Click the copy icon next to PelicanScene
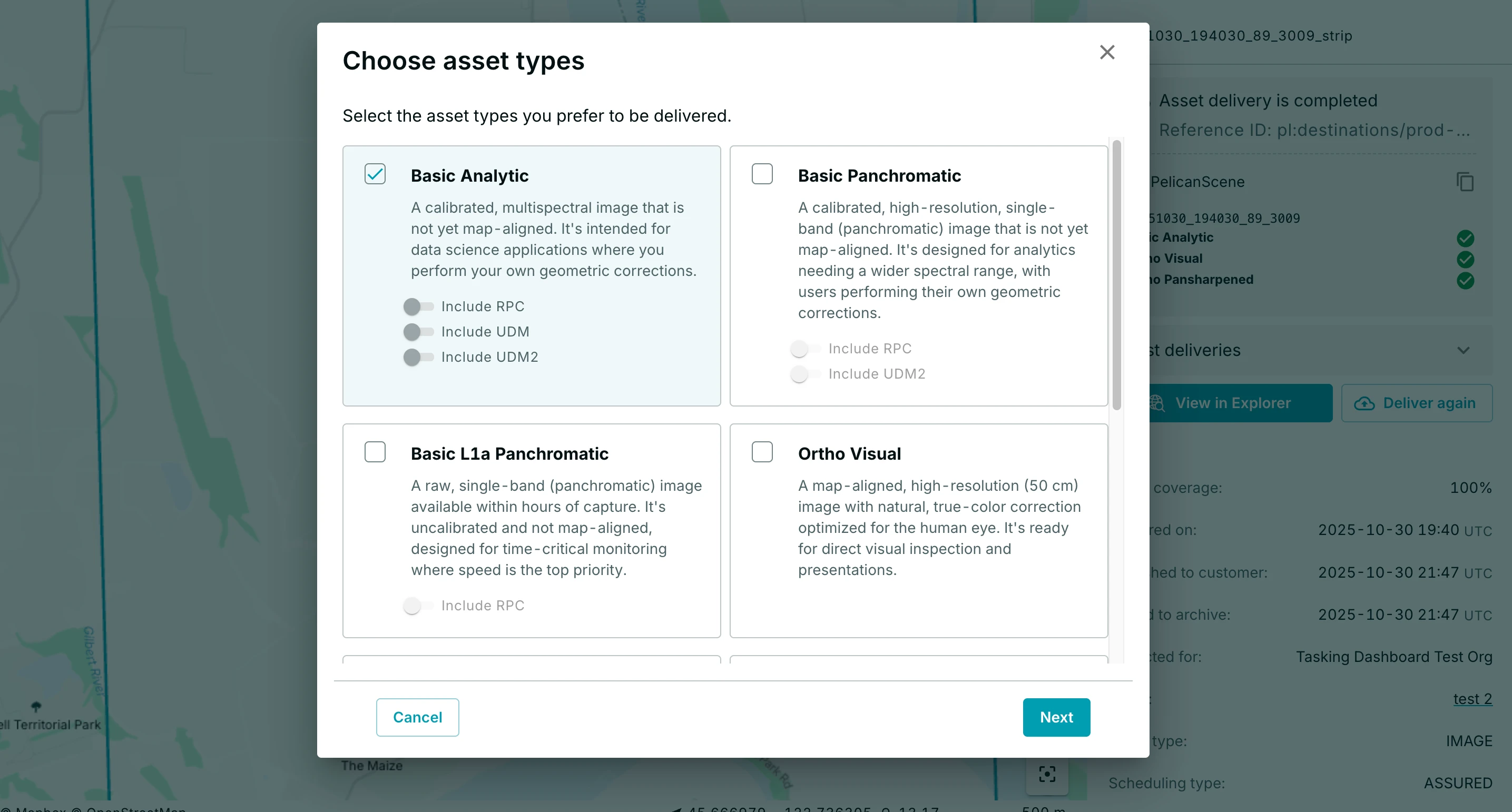Viewport: 1512px width, 812px height. click(1465, 182)
